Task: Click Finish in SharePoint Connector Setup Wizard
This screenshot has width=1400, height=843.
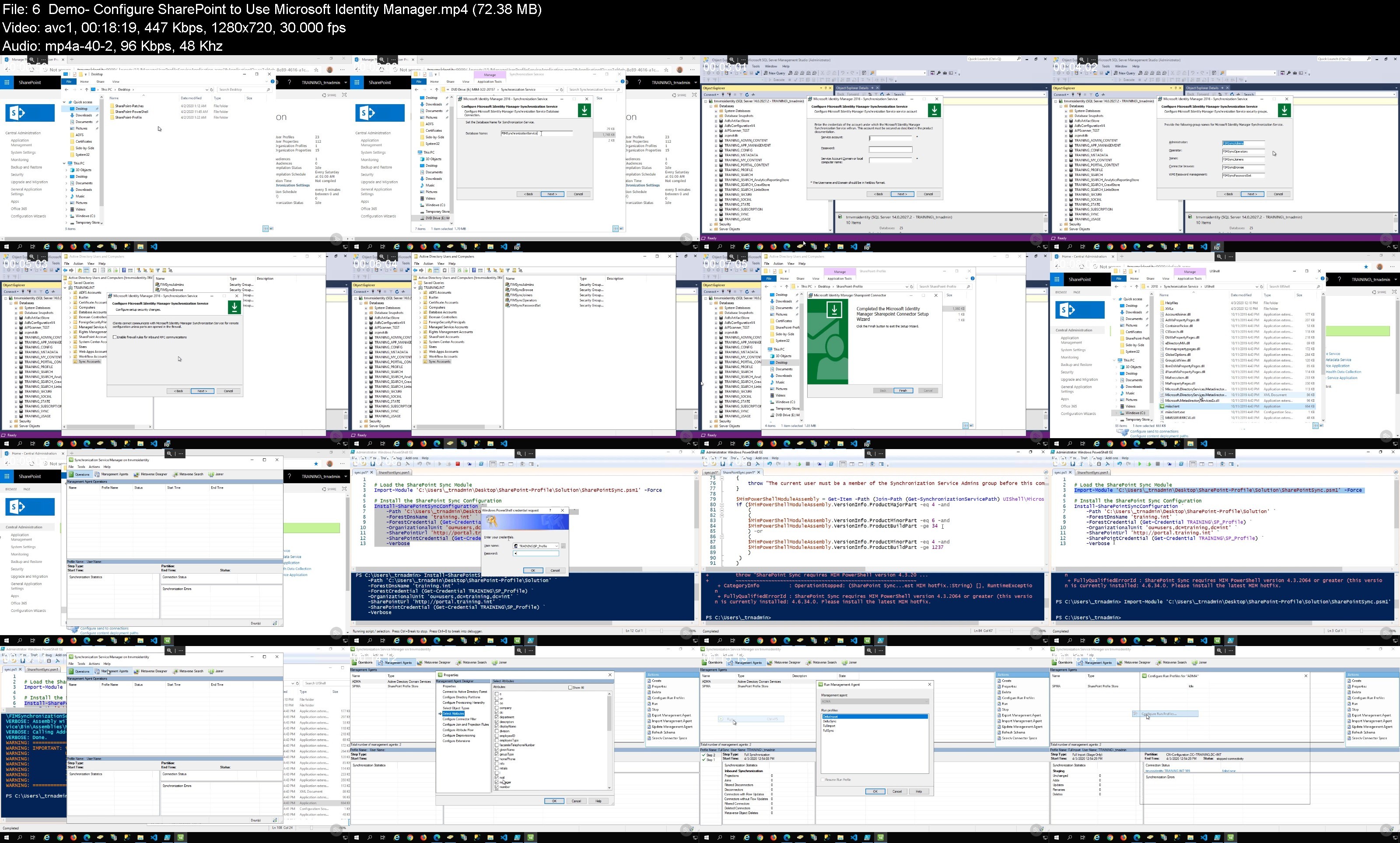Action: 904,391
